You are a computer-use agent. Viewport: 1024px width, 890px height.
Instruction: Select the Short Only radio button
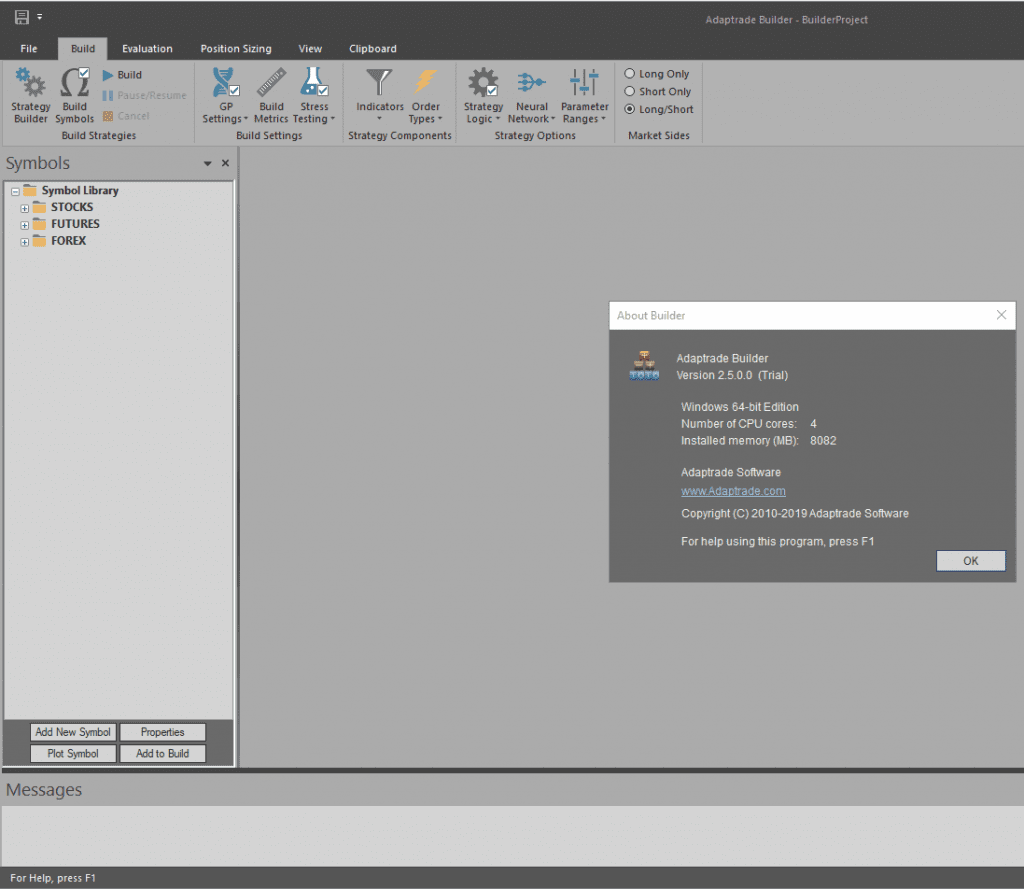click(630, 92)
